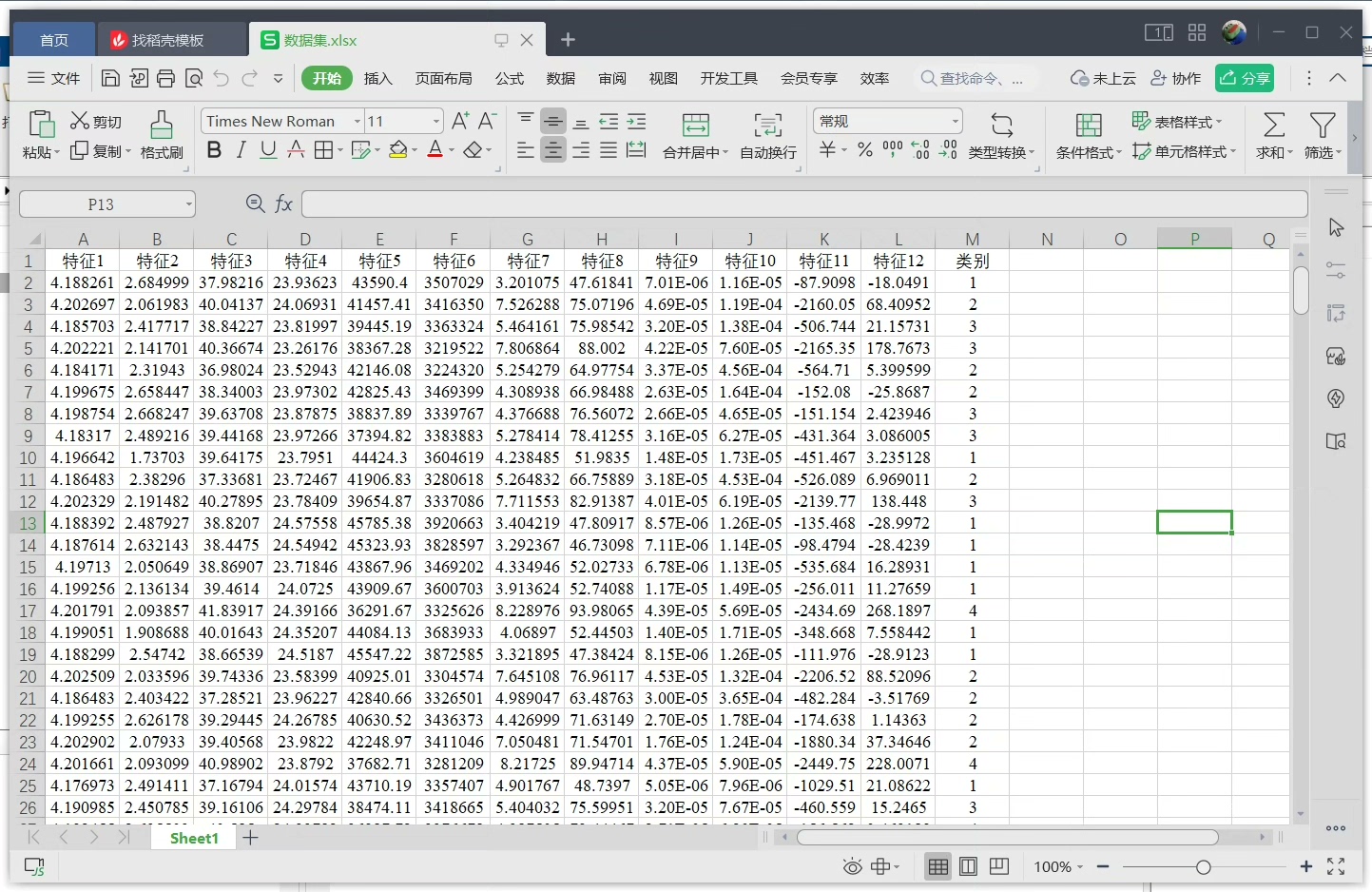1372x892 pixels.
Task: Increase decimal places
Action: tap(920, 150)
